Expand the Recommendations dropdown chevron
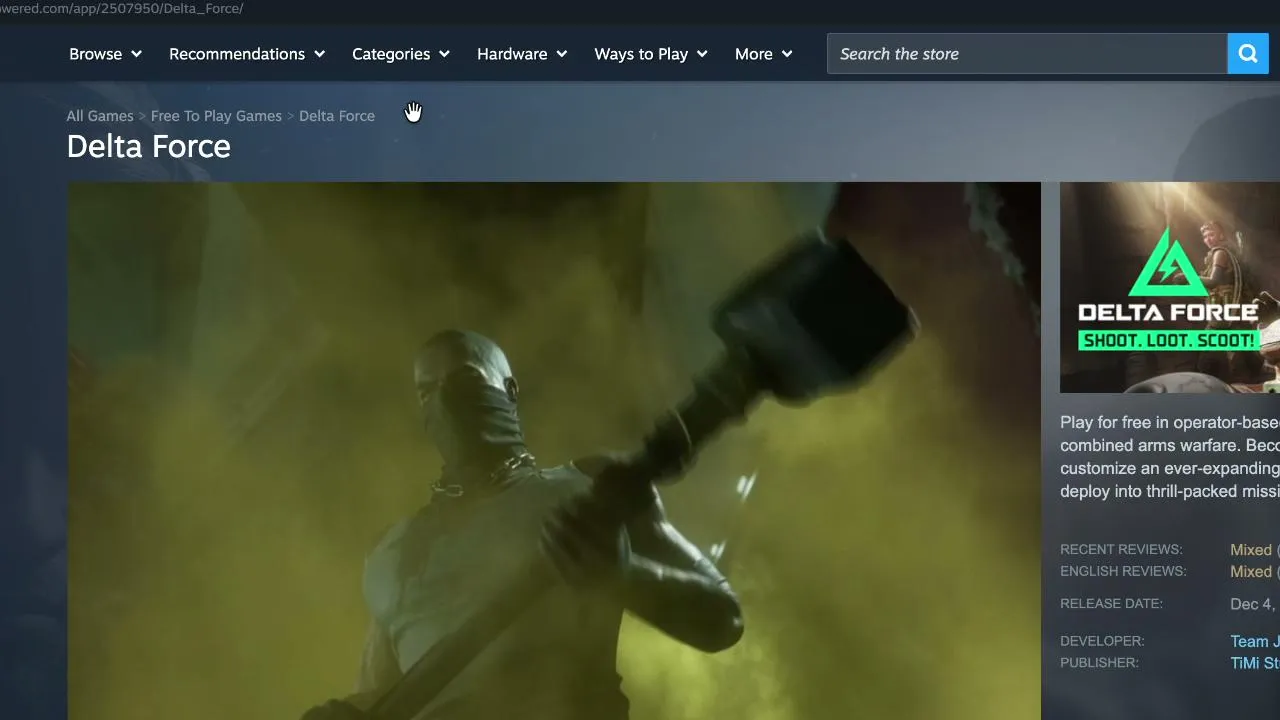This screenshot has height=720, width=1280. (319, 54)
